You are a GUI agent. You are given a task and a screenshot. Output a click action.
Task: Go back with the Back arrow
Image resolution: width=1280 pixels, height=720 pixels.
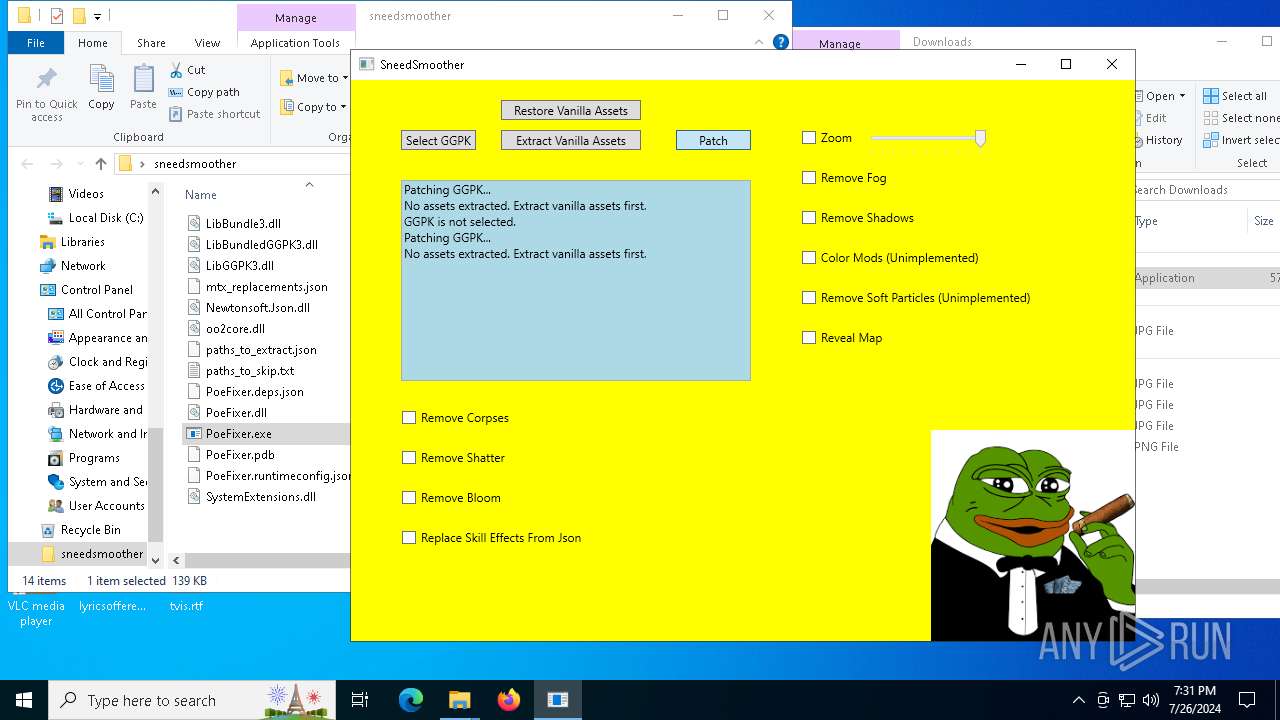(x=27, y=164)
